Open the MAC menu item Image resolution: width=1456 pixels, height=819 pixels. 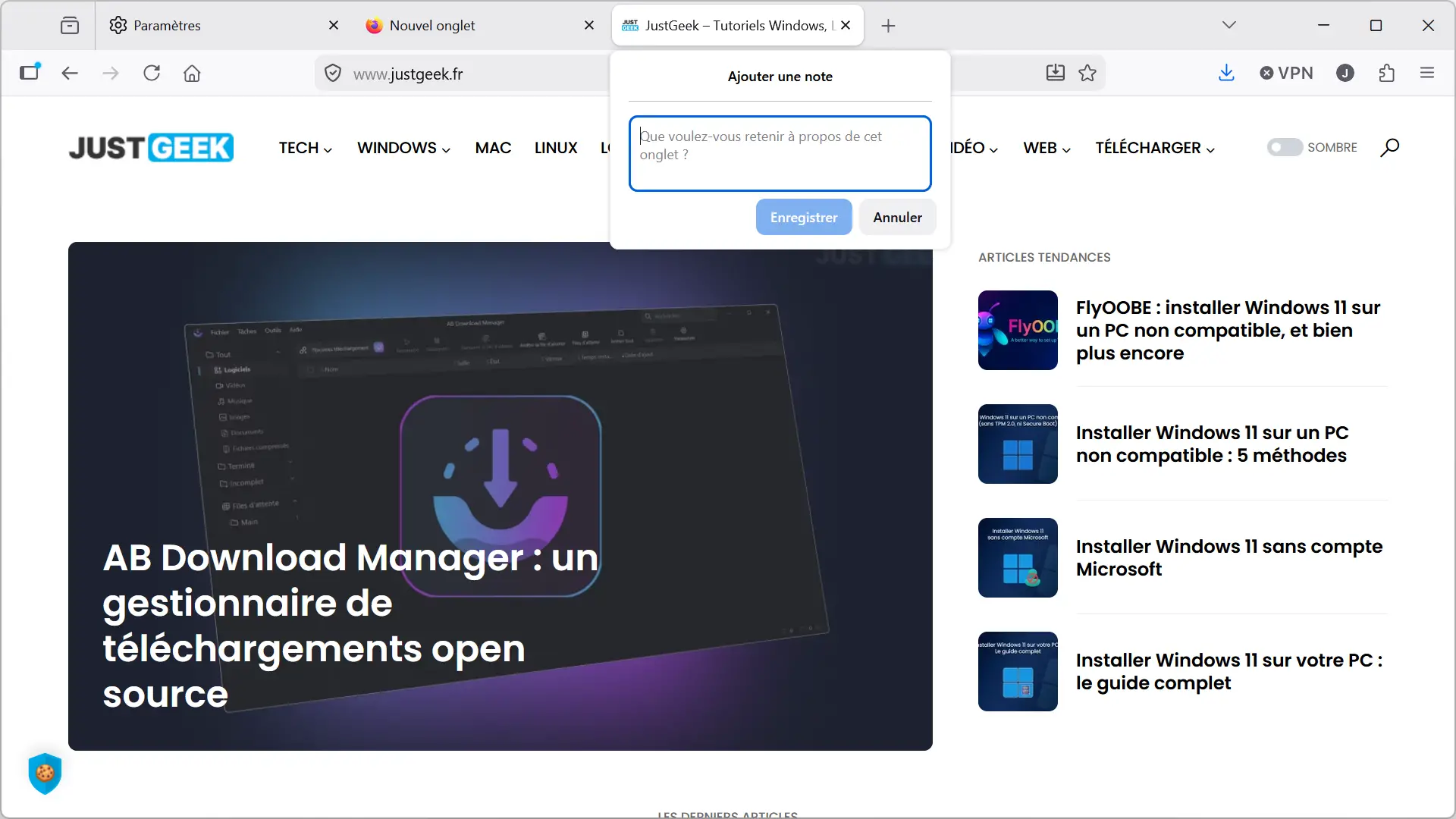pos(493,148)
